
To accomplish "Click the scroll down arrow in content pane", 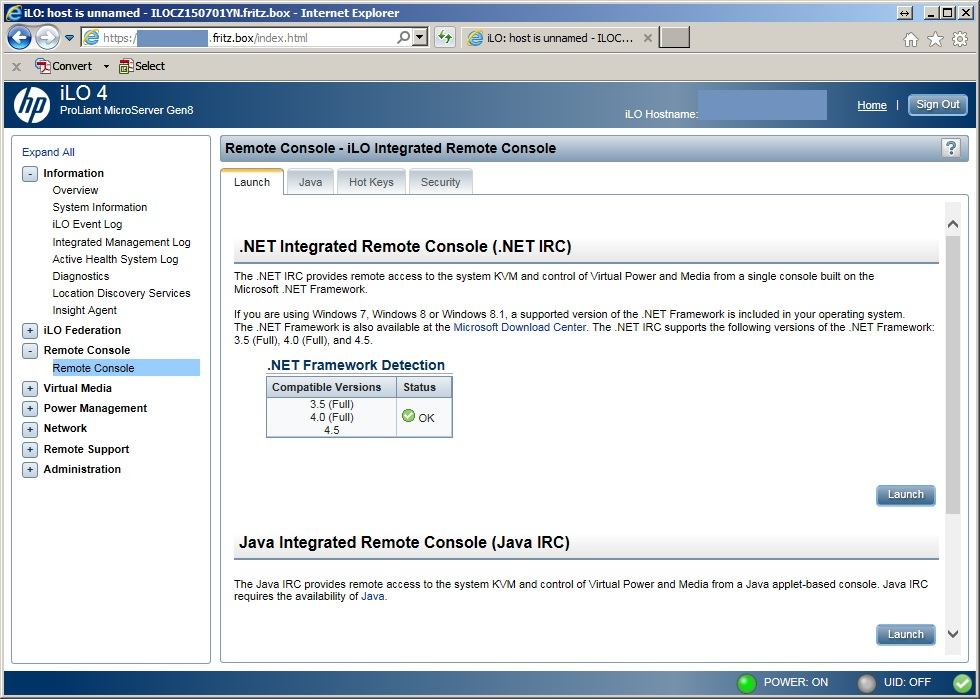I will [x=952, y=634].
